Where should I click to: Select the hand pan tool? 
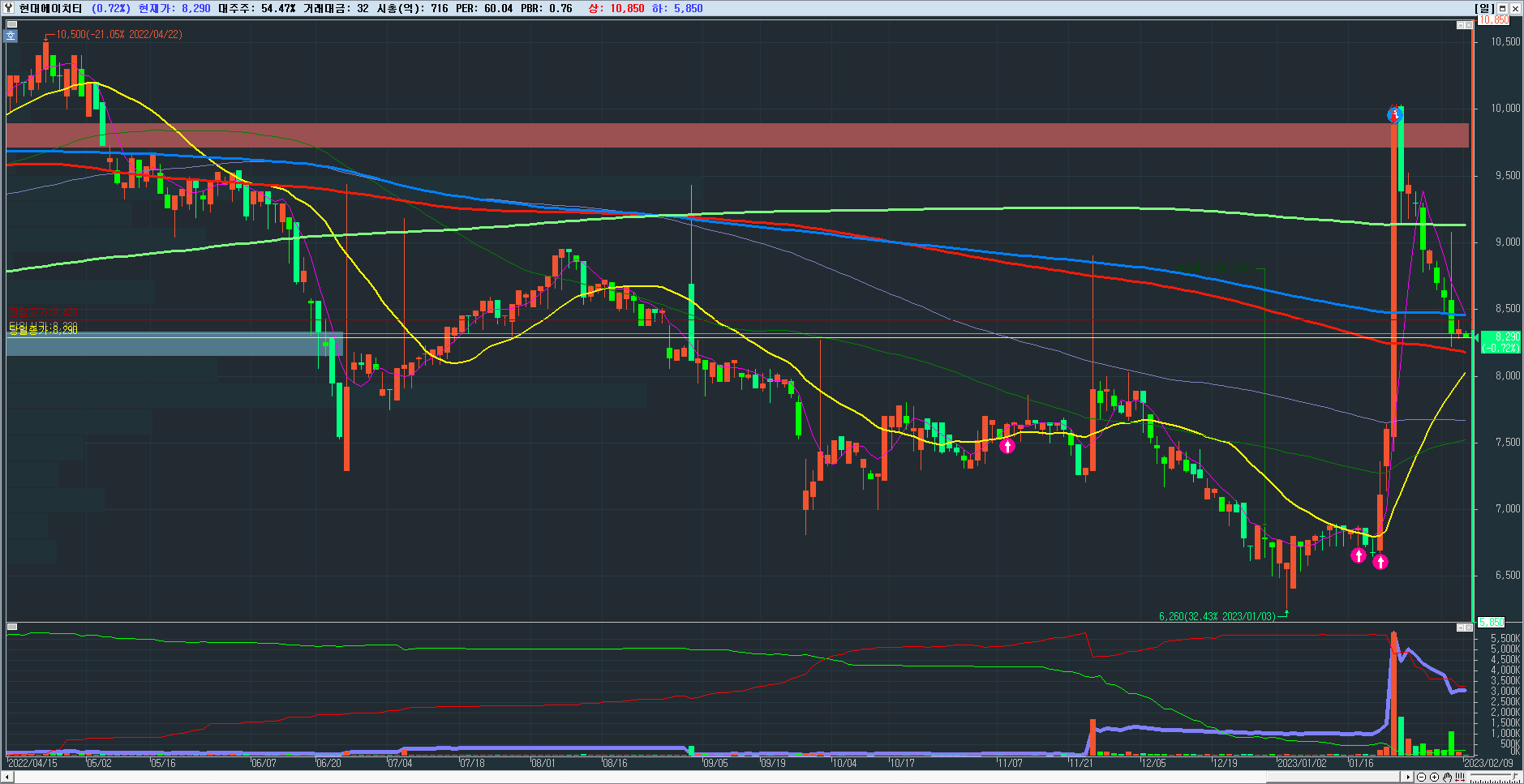(x=1448, y=777)
